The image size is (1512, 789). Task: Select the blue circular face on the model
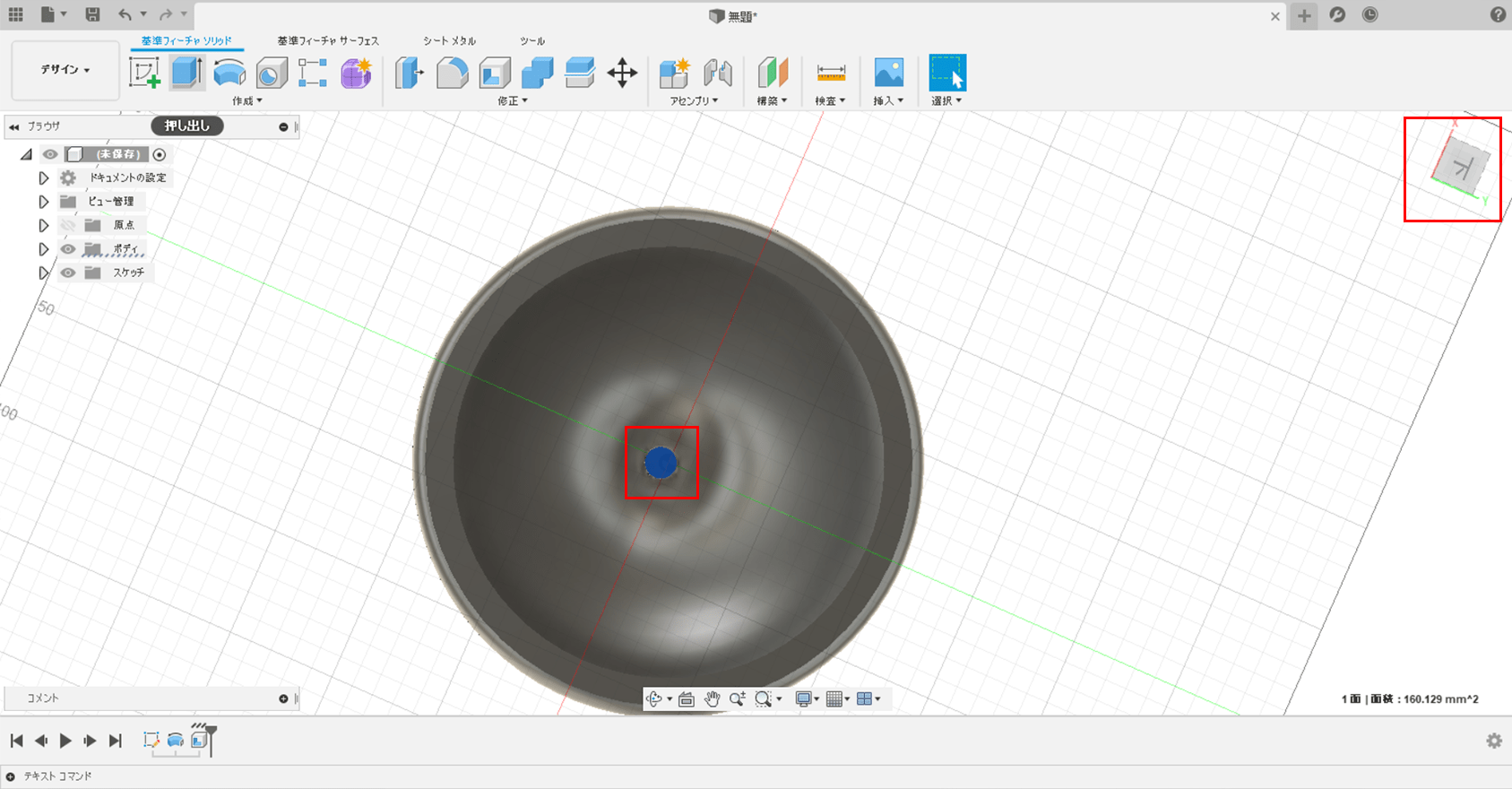(x=661, y=463)
